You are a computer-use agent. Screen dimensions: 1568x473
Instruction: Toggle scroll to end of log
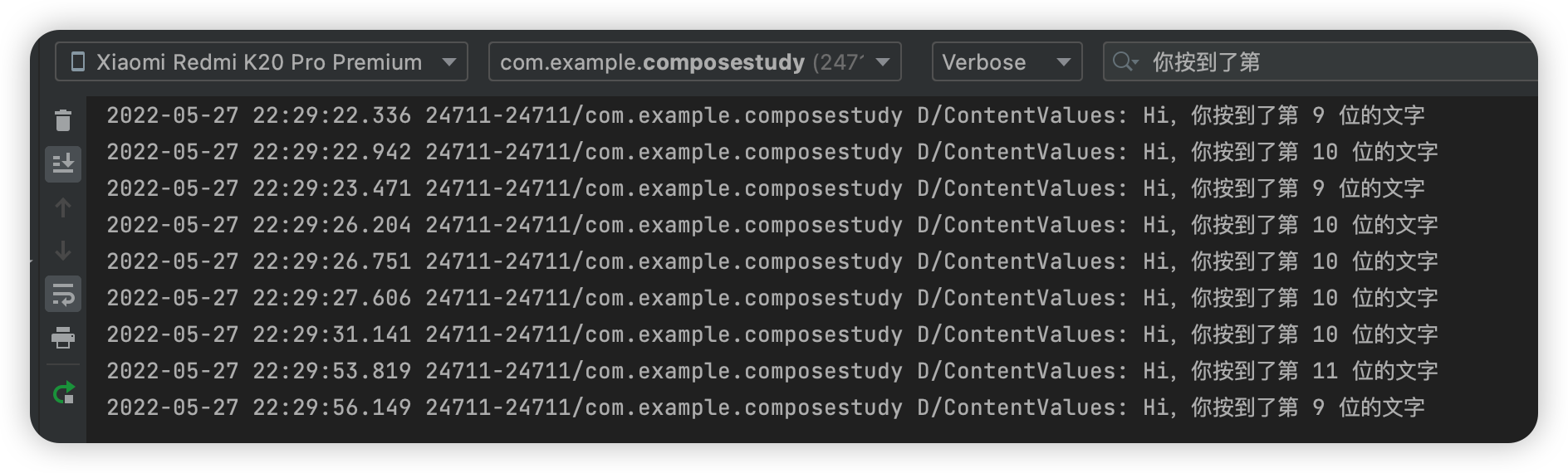click(x=63, y=163)
